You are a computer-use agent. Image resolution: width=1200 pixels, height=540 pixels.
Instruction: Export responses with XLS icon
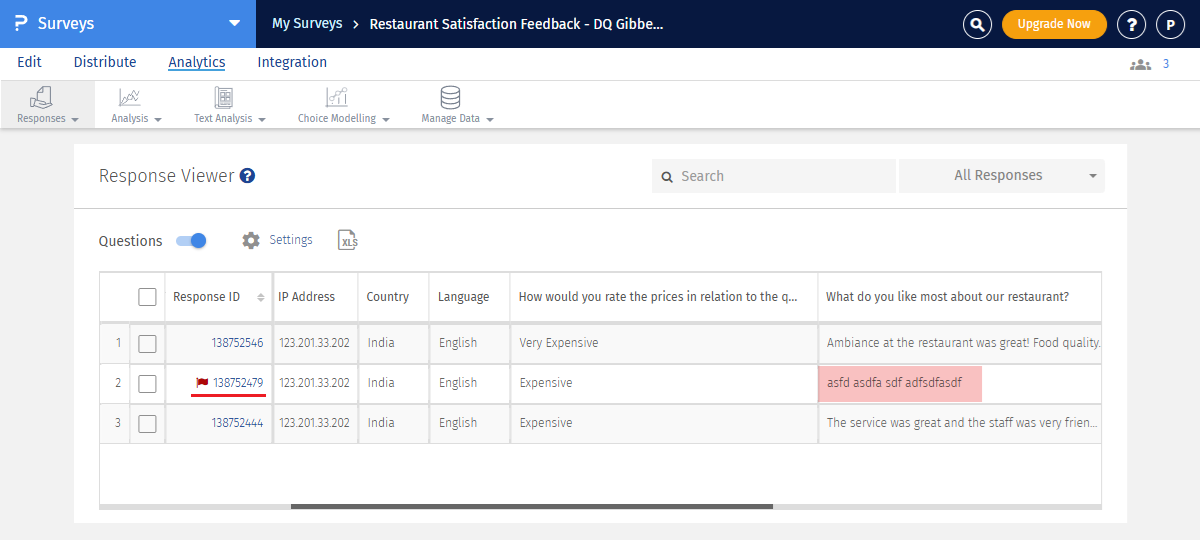348,241
